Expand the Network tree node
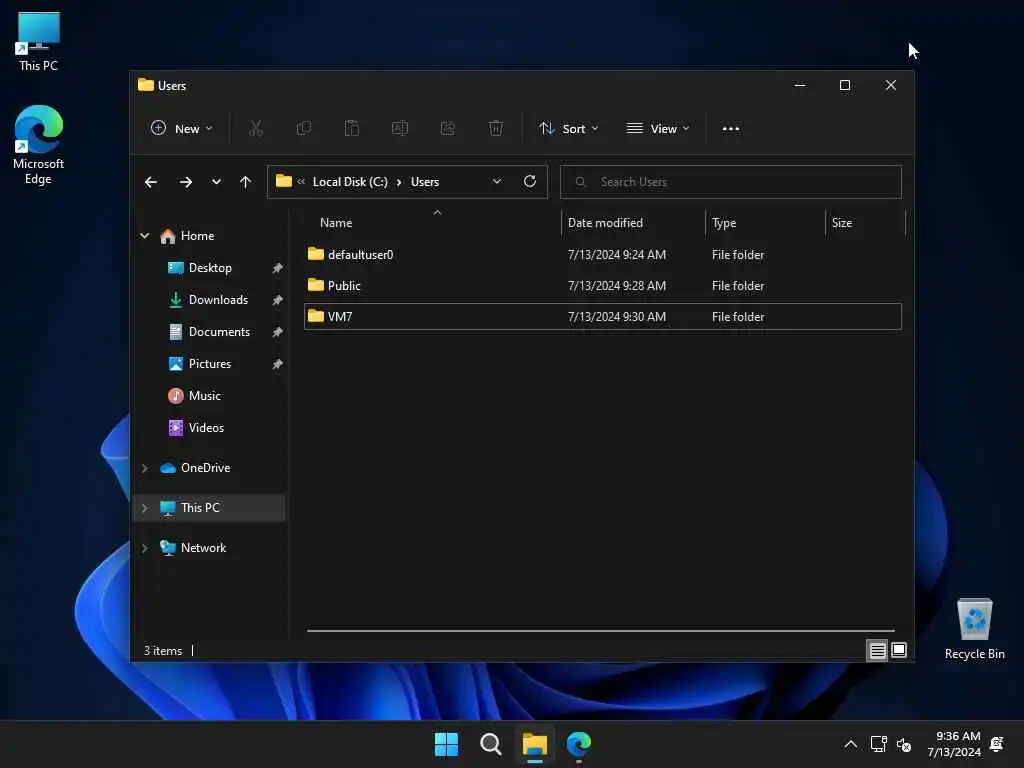This screenshot has width=1024, height=768. [x=144, y=549]
